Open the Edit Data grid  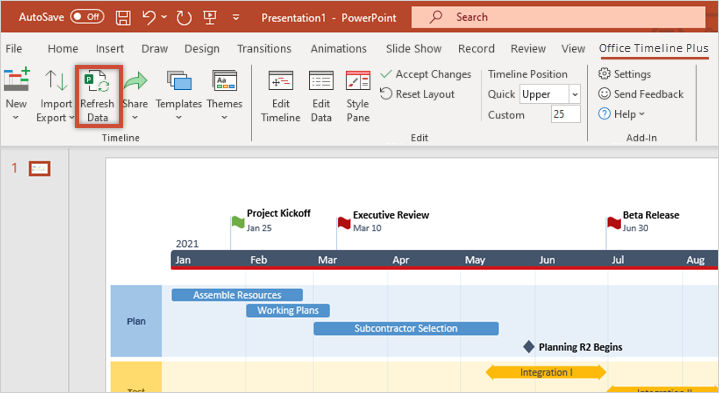pyautogui.click(x=321, y=97)
